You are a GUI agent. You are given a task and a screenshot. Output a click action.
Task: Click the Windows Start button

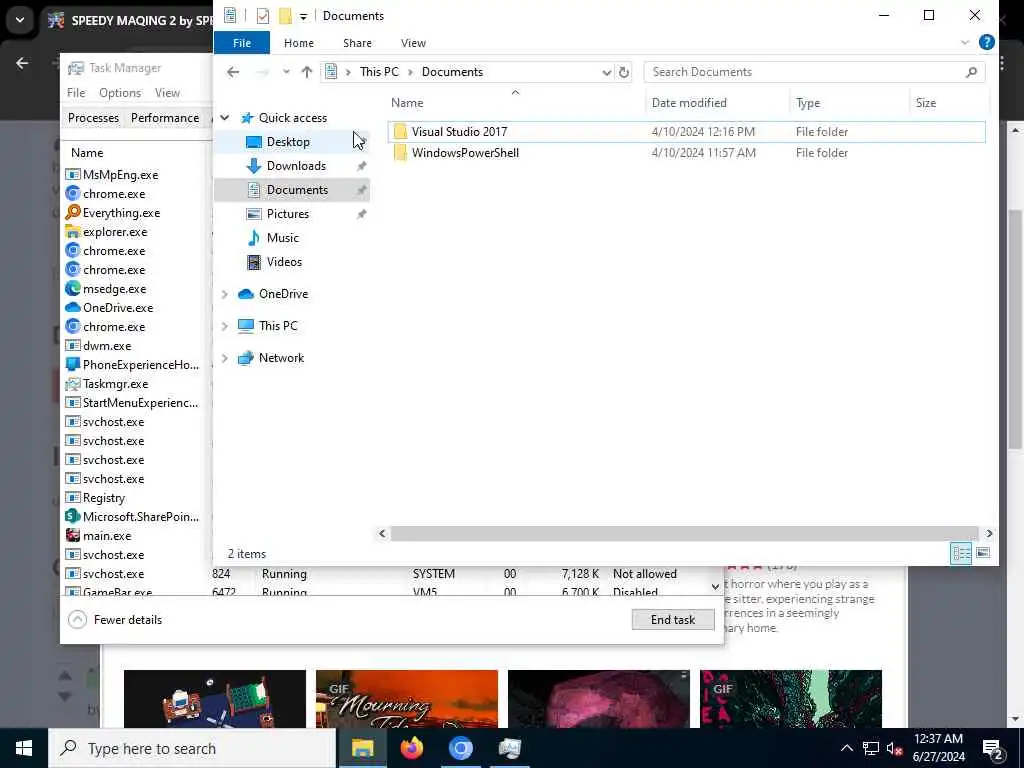pyautogui.click(x=24, y=748)
